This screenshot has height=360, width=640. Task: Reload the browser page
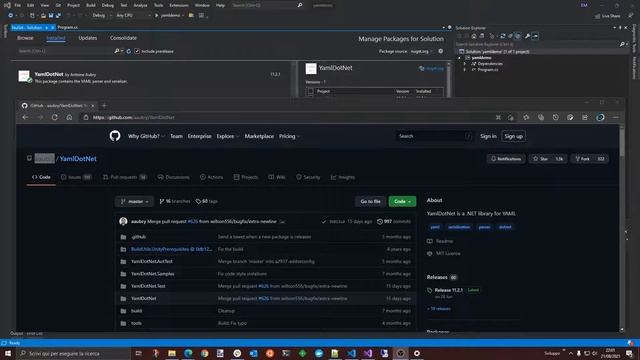point(54,117)
